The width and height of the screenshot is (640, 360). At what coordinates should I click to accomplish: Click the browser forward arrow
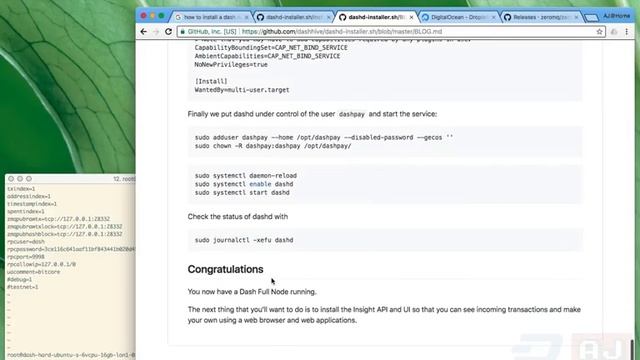[156, 31]
